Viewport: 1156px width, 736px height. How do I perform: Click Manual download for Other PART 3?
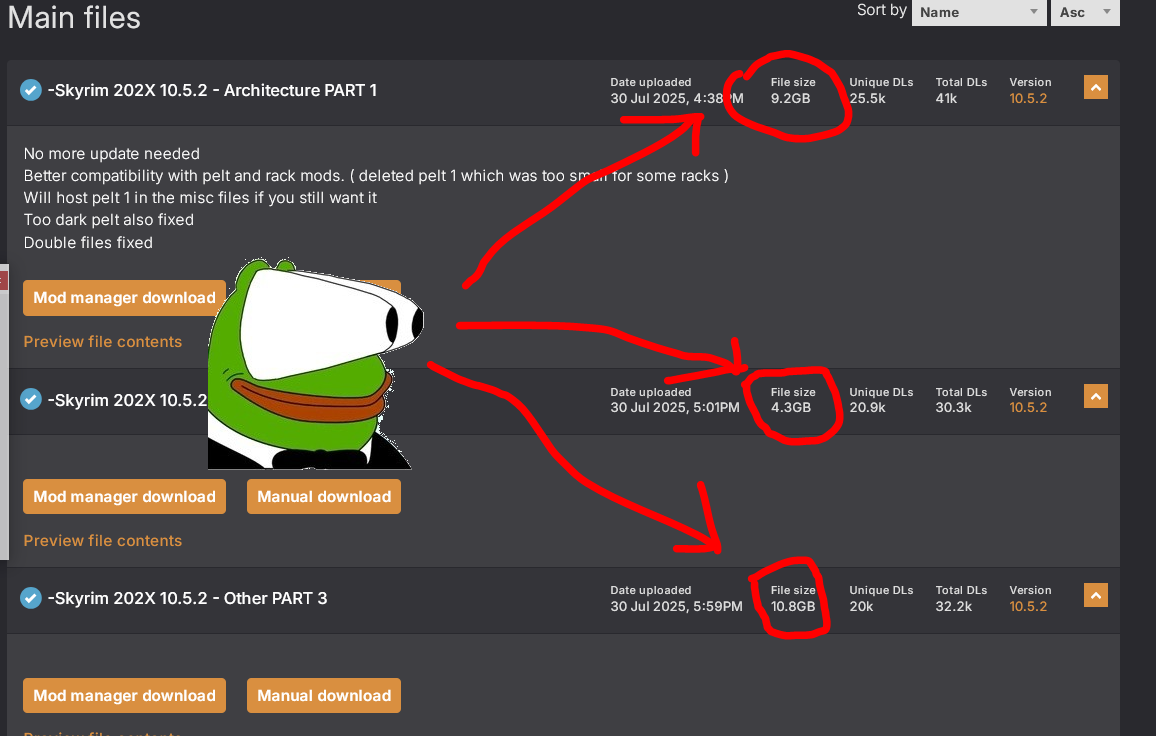tap(324, 695)
